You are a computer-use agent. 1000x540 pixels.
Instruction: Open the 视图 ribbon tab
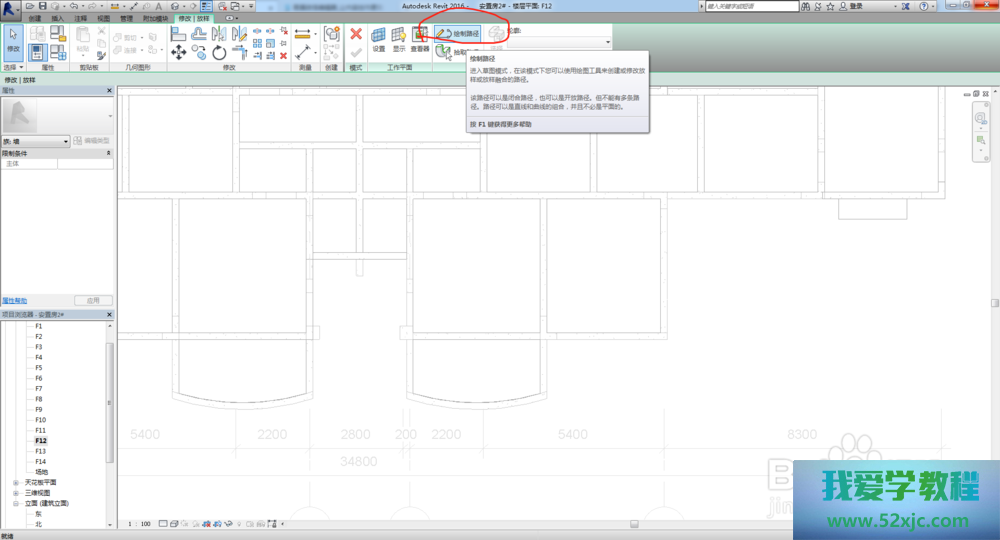[103, 18]
